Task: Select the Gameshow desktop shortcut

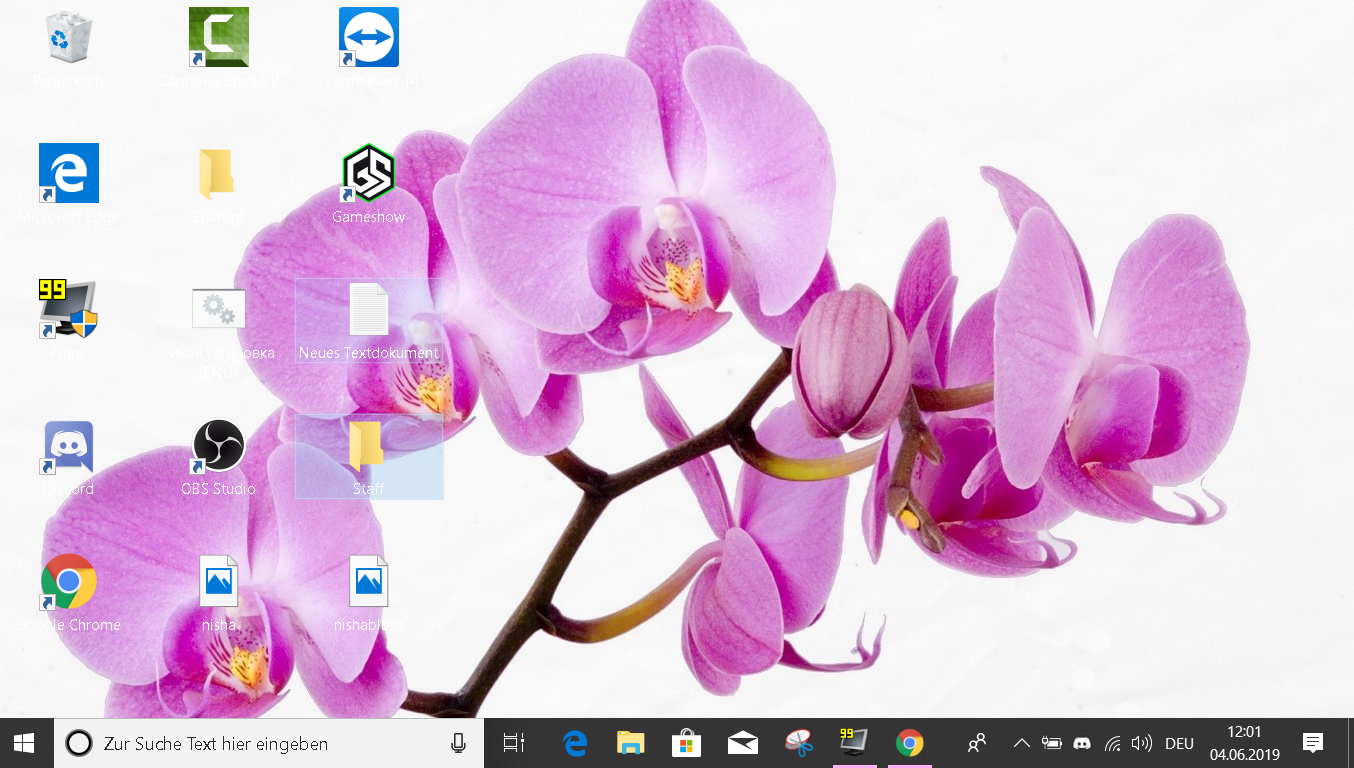Action: tap(368, 176)
